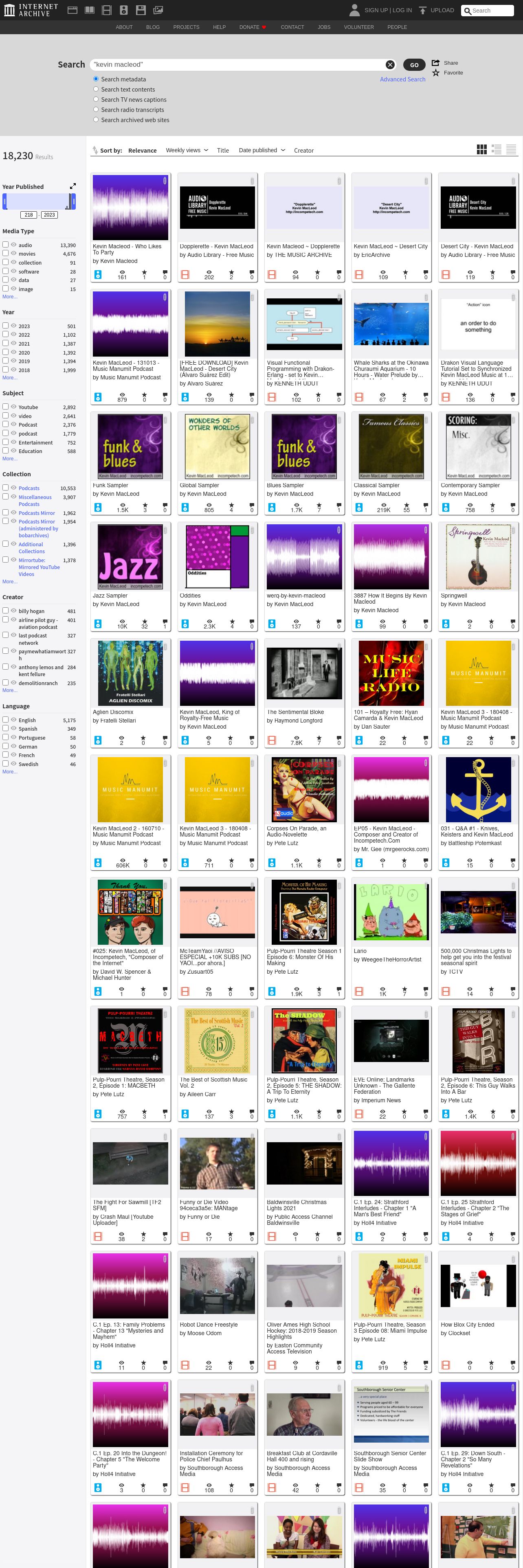Screen dimensions: 523x1568
Task: Open the Web (Wayback) icon in header
Action: point(72,10)
